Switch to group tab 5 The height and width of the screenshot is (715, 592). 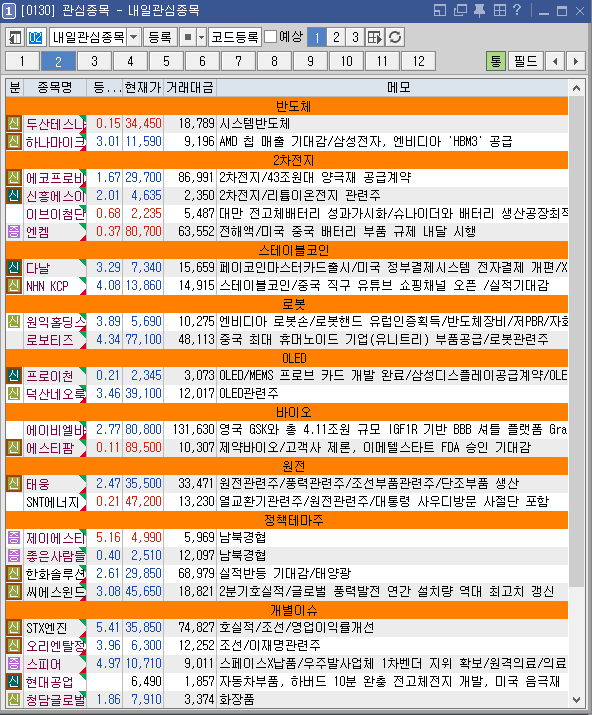166,61
